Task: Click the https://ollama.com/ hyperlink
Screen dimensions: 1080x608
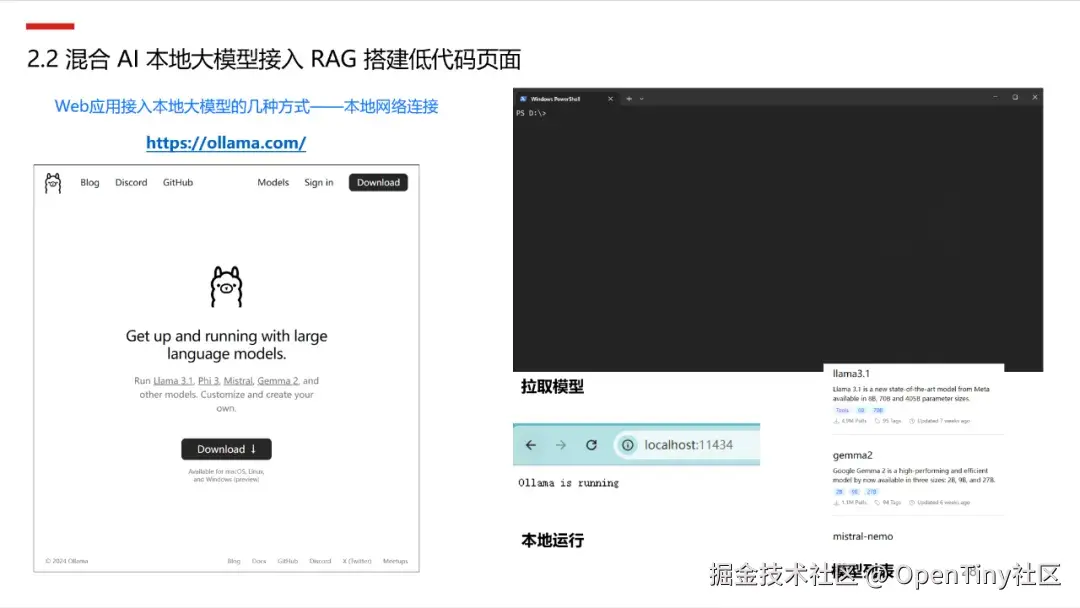Action: [x=226, y=143]
